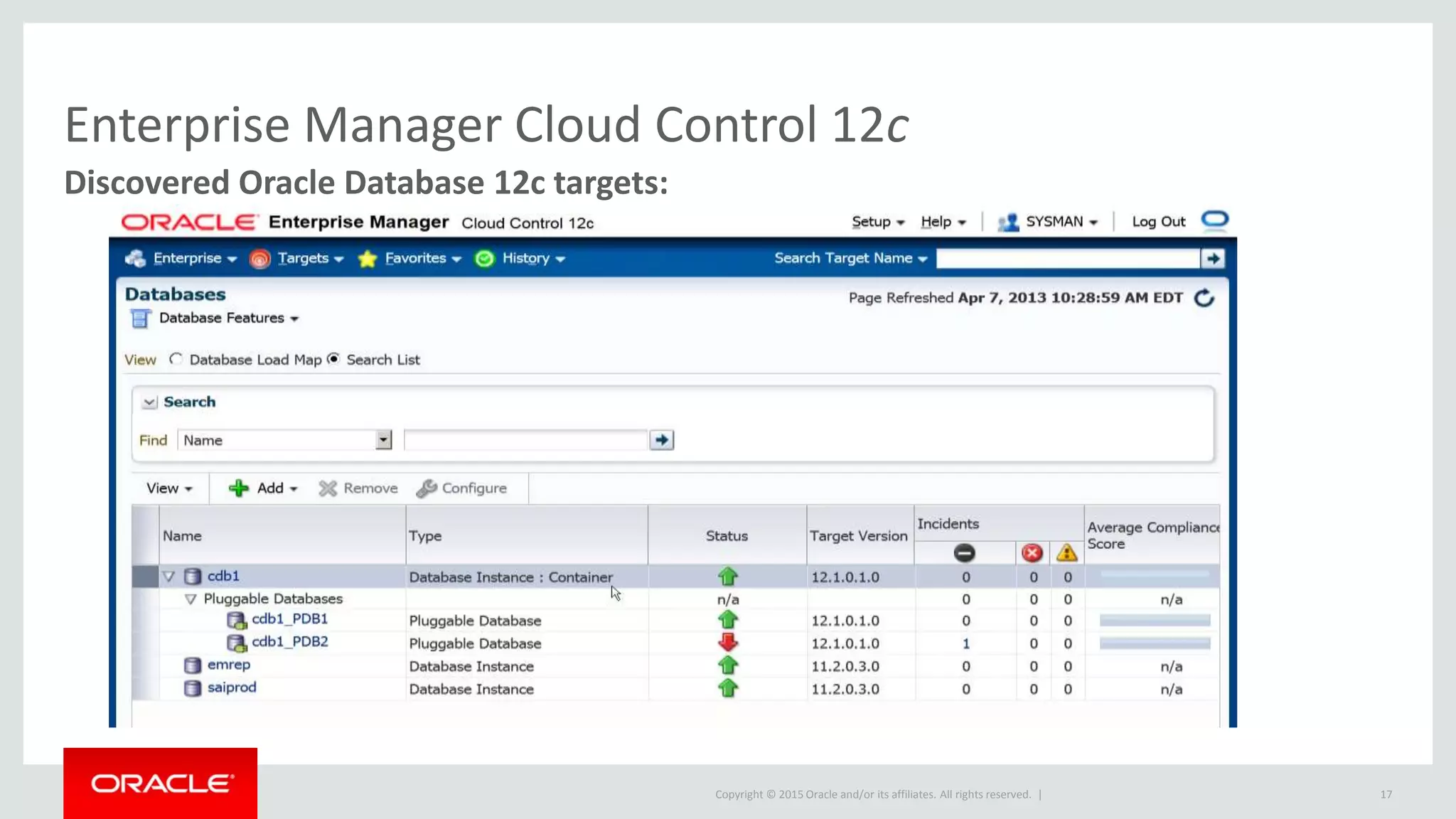Click the cdb1_PDB2 pluggable database icon
Viewport: 1456px width, 819px height.
click(x=236, y=643)
